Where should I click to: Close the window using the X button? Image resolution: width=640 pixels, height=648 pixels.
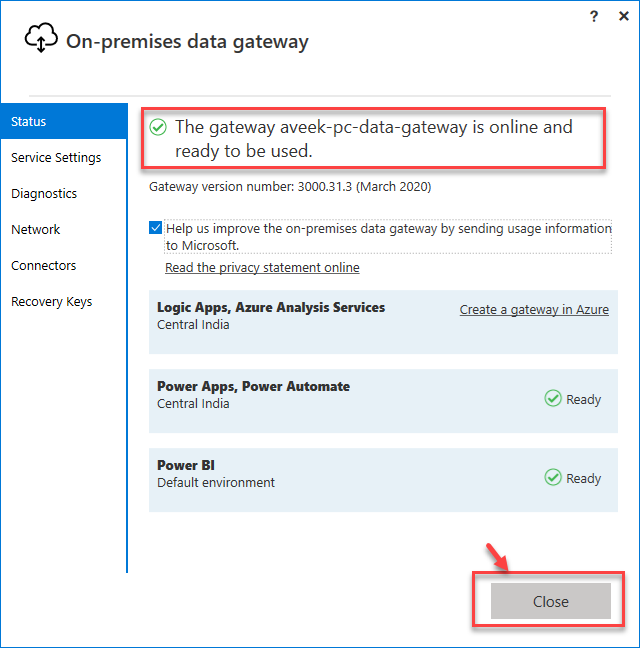coord(624,16)
